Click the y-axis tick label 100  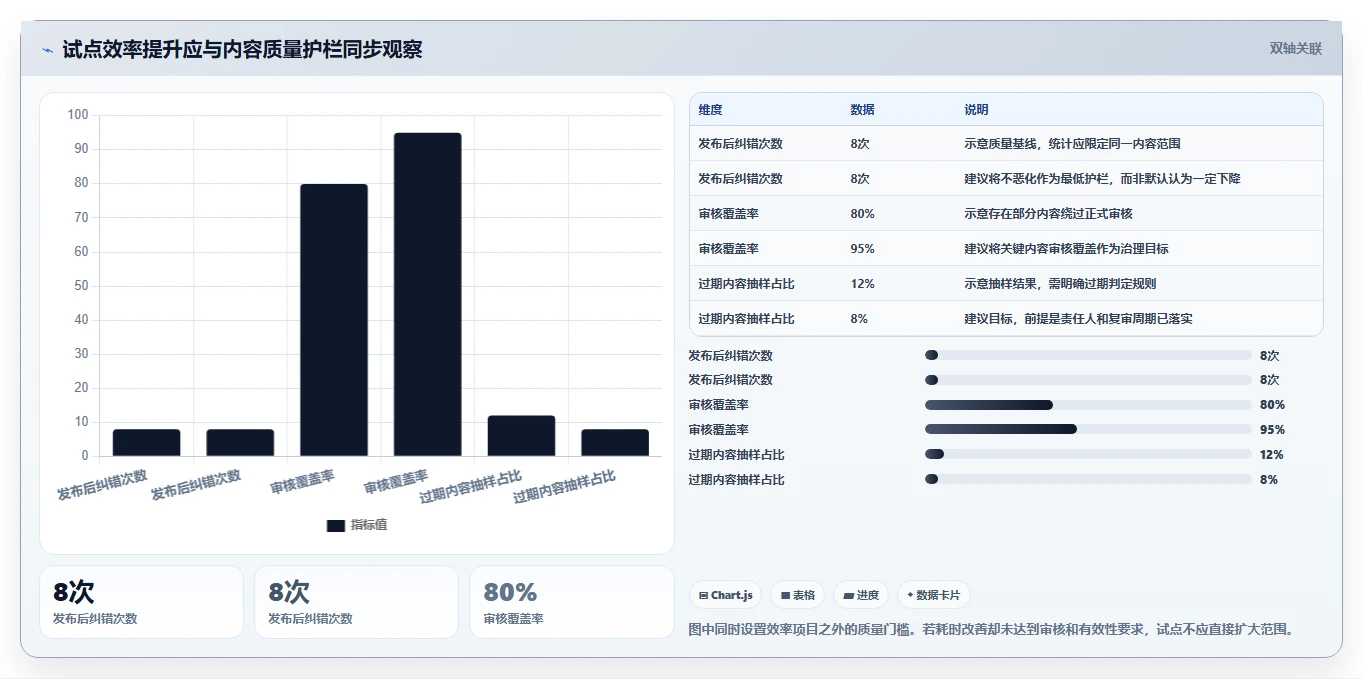tap(78, 115)
